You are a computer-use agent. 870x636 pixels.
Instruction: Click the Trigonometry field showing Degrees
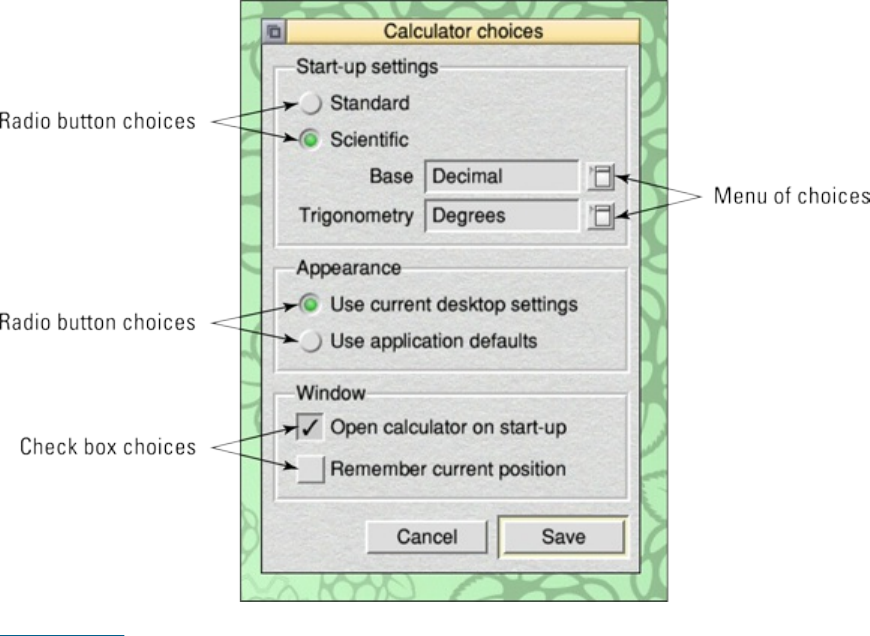(501, 215)
